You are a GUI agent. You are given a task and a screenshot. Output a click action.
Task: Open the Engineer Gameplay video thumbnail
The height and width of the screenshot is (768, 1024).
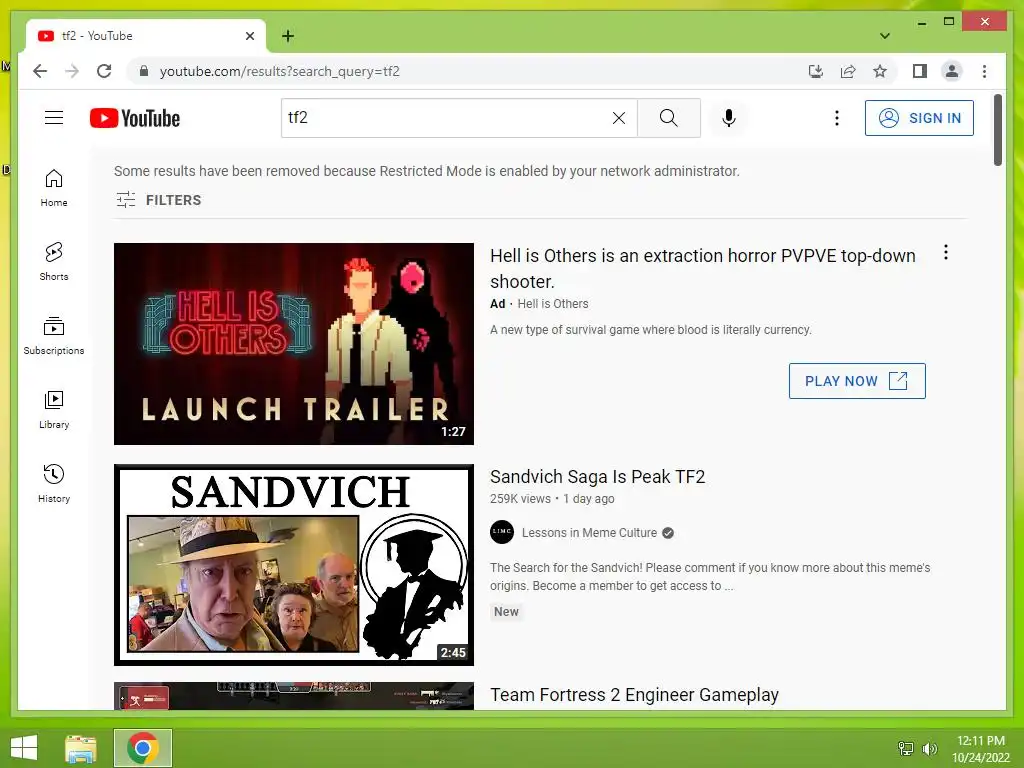click(x=294, y=696)
